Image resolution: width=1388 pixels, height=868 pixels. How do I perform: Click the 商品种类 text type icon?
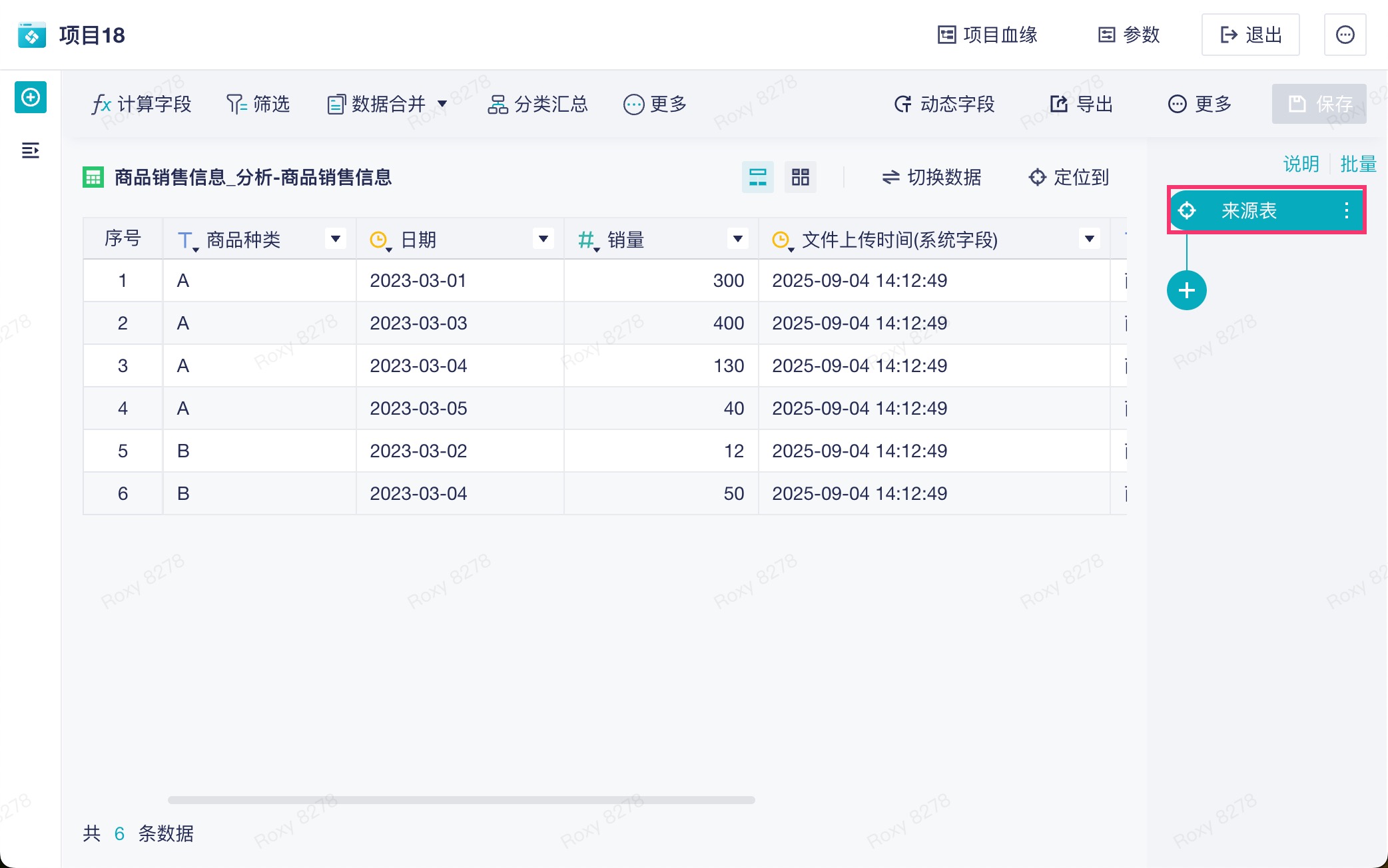pos(186,240)
